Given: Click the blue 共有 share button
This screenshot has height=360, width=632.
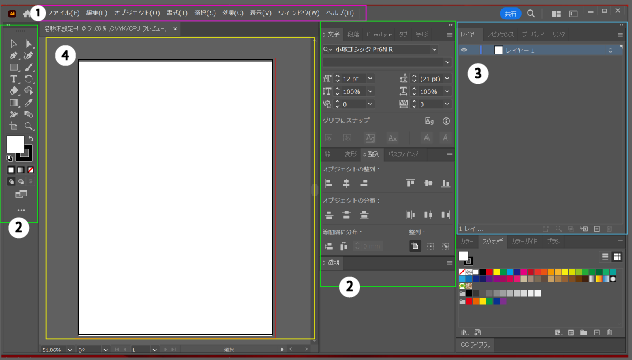Looking at the screenshot, I should (511, 13).
